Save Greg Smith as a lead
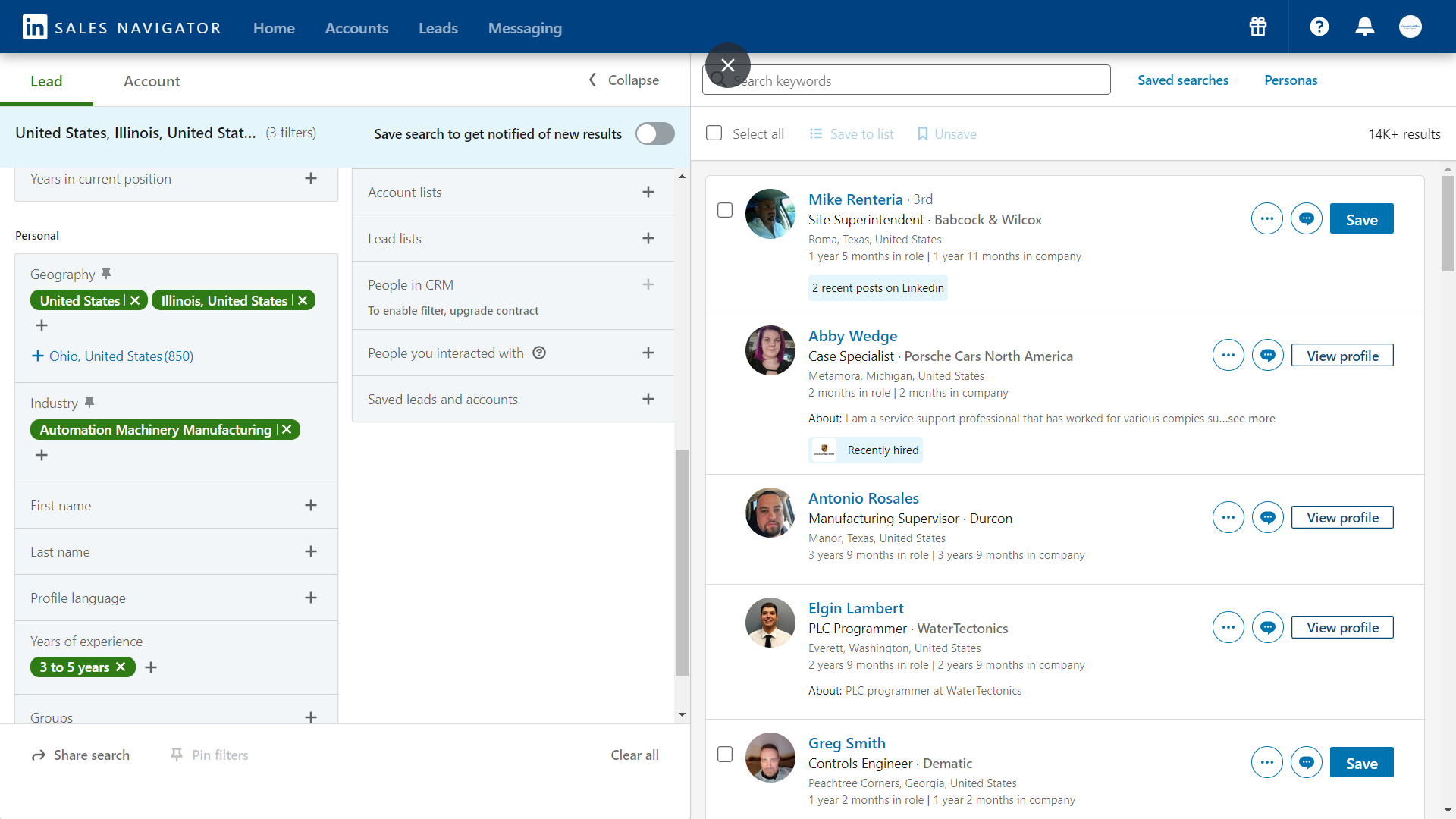The width and height of the screenshot is (1456, 819). coord(1361,763)
